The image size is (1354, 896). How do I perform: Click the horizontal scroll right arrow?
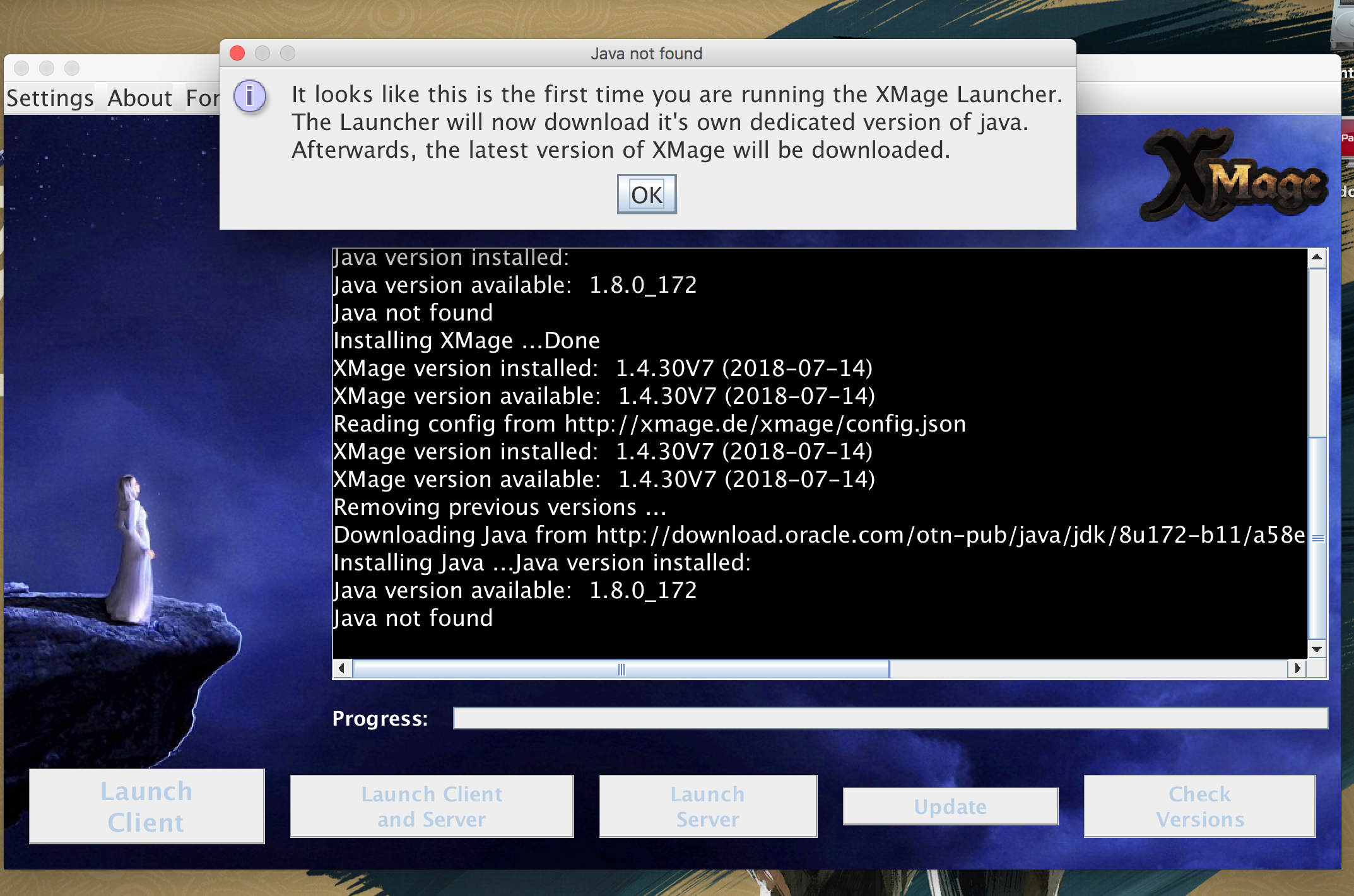point(1297,668)
